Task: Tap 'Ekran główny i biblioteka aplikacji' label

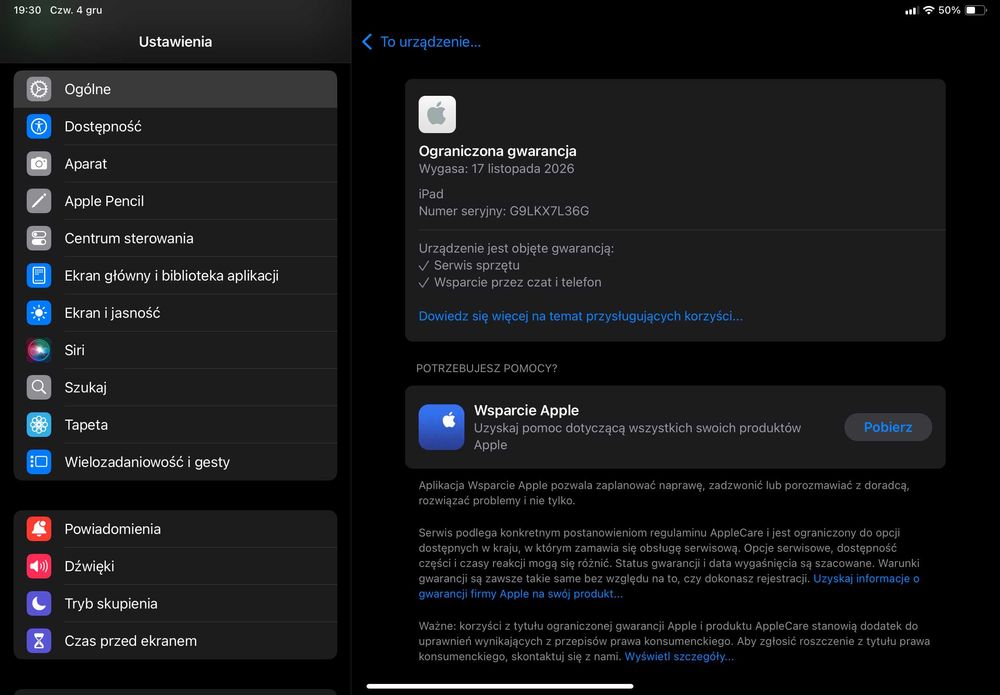Action: pyautogui.click(x=172, y=276)
